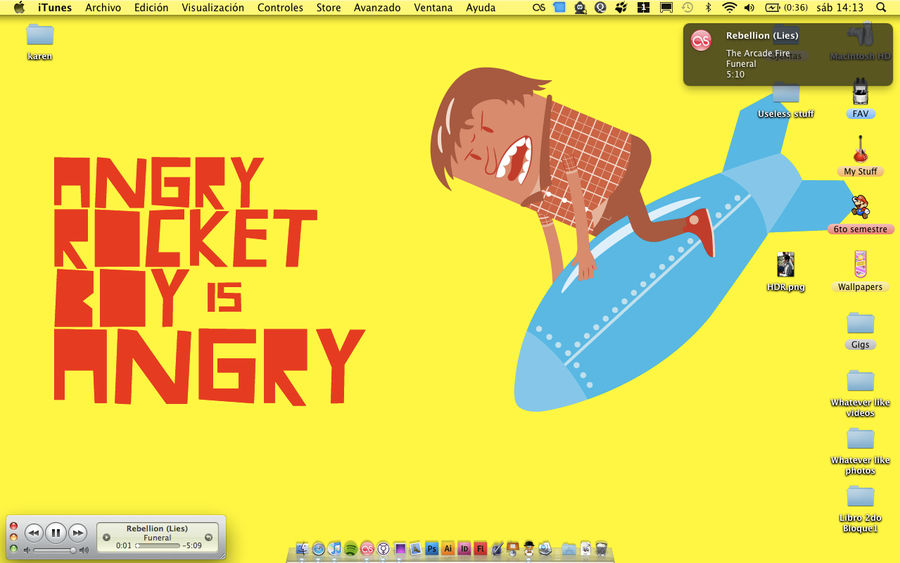This screenshot has height=563, width=900.
Task: Click the low-volume speaker icon in mini player
Action: click(x=27, y=550)
